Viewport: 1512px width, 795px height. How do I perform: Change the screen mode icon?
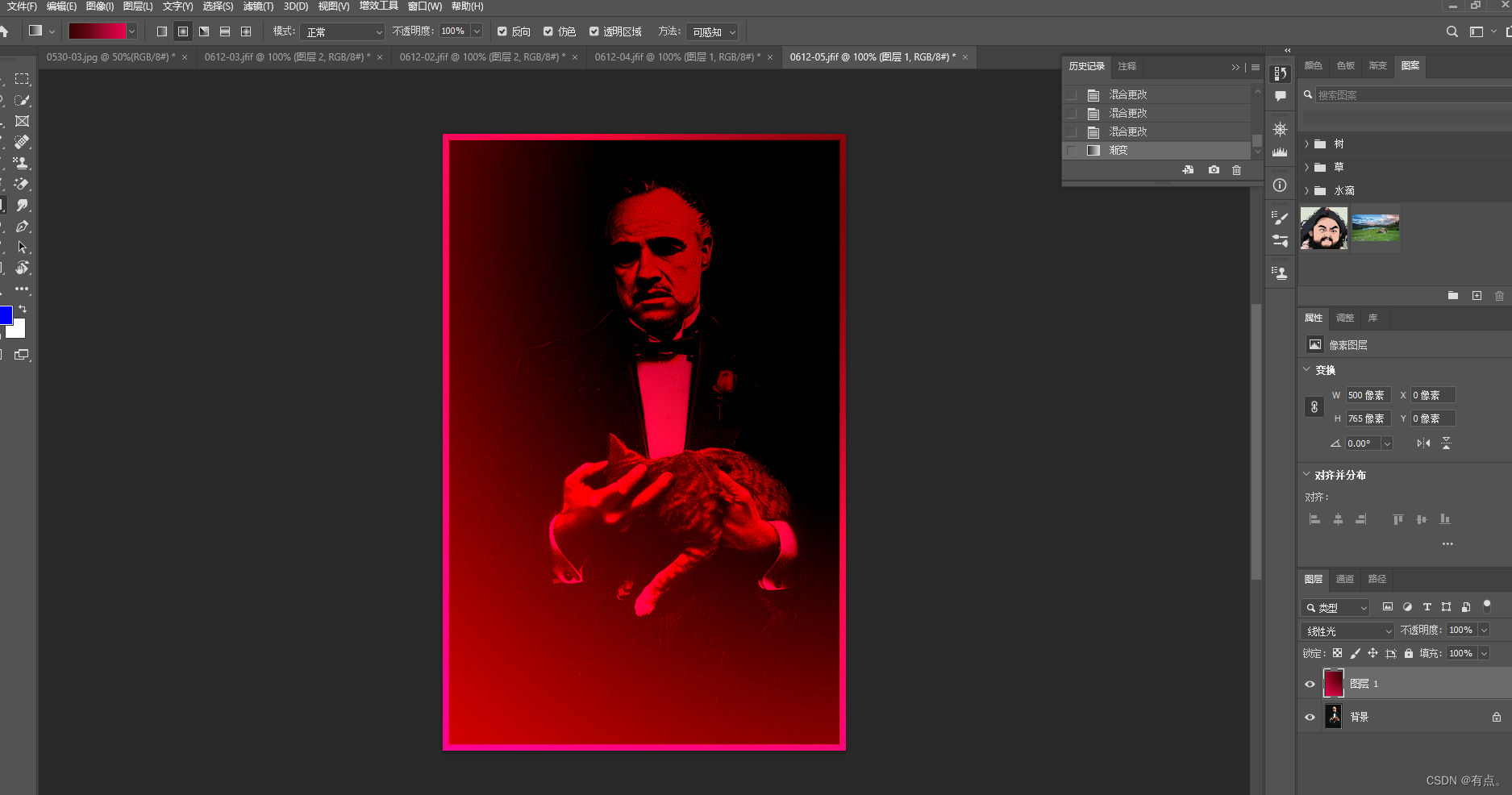click(22, 355)
